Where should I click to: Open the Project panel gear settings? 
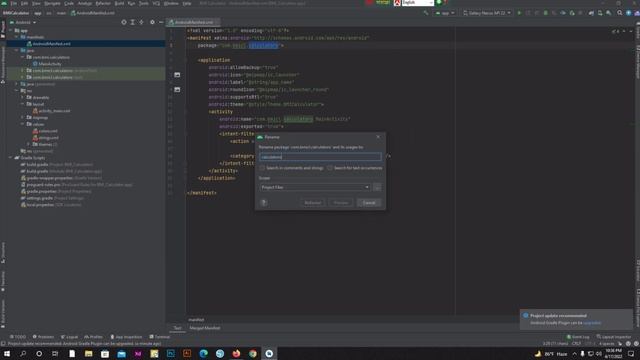point(152,22)
